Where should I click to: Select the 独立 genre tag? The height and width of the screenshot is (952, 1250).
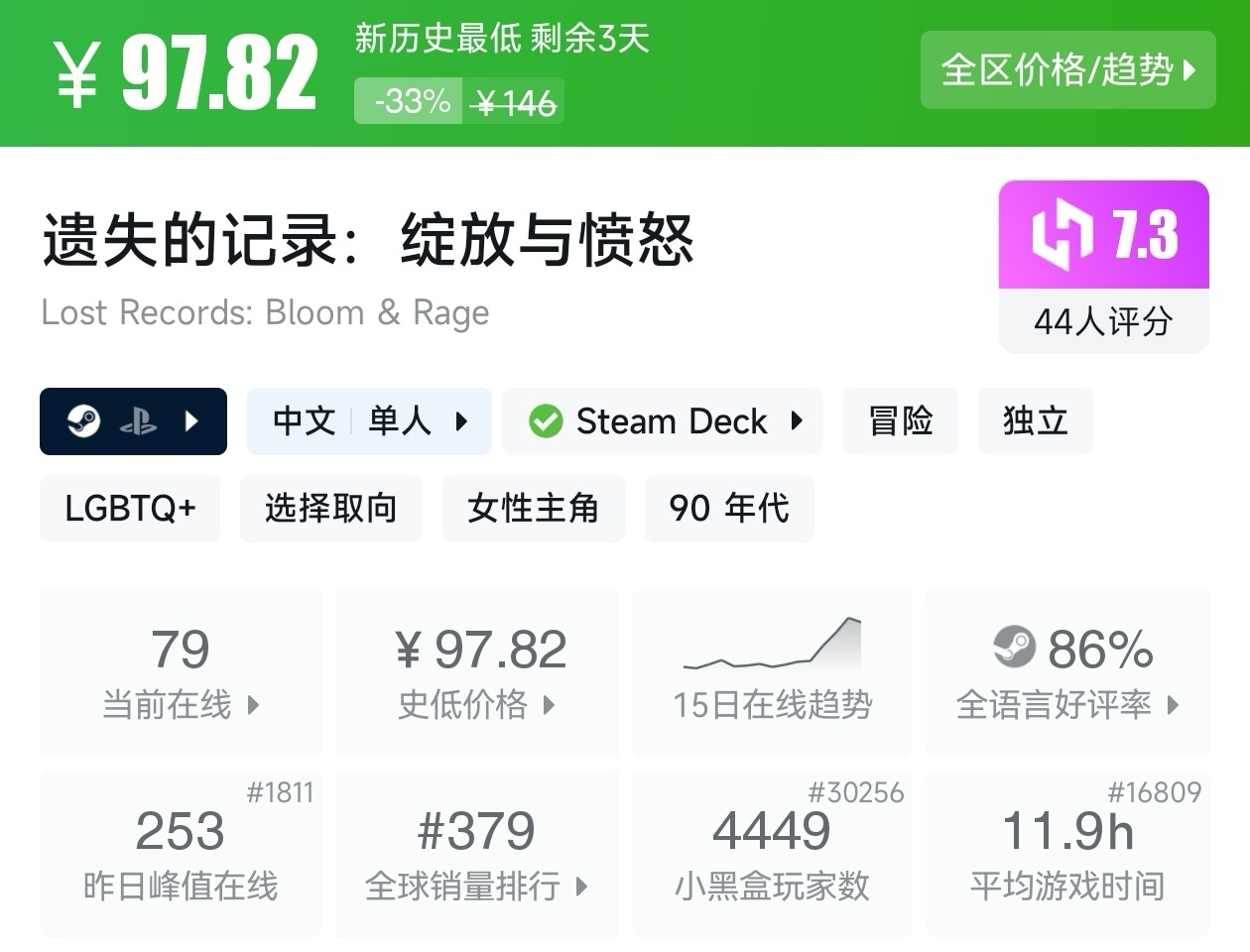(1035, 421)
